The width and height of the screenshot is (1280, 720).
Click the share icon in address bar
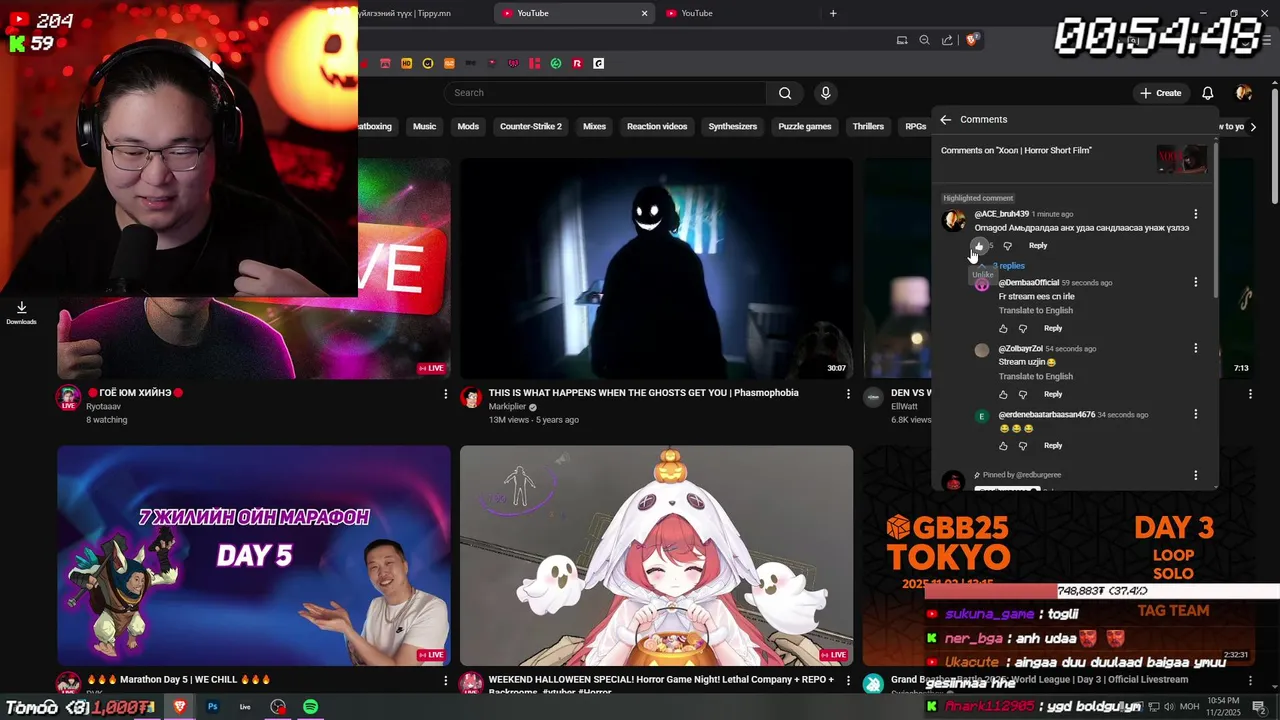[x=947, y=40]
